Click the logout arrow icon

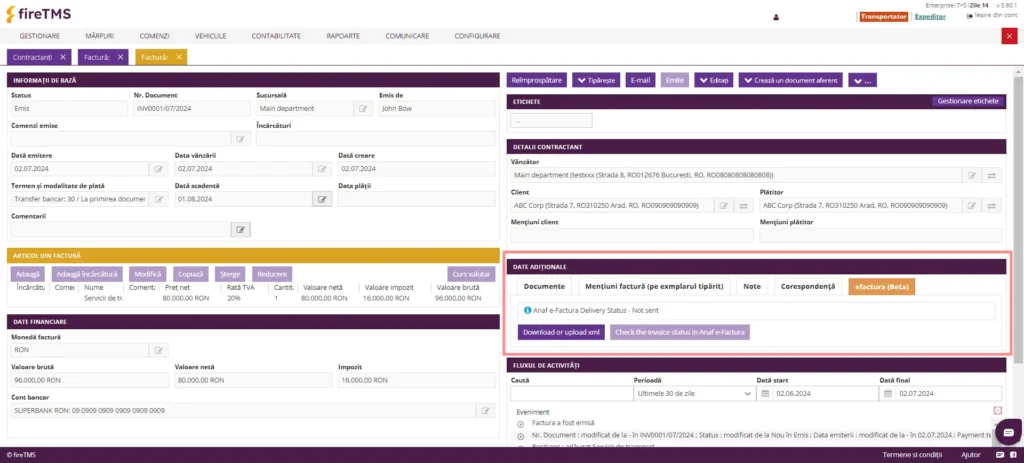coord(969,16)
